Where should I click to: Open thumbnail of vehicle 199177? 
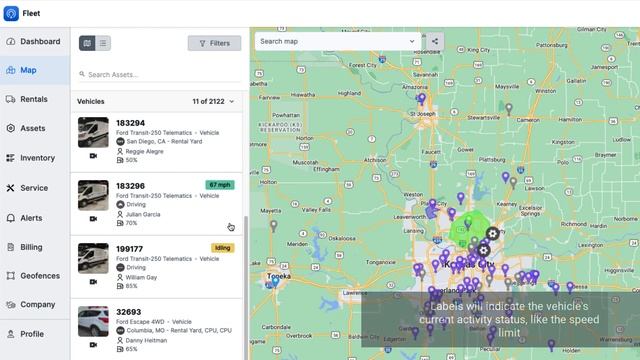click(93, 258)
